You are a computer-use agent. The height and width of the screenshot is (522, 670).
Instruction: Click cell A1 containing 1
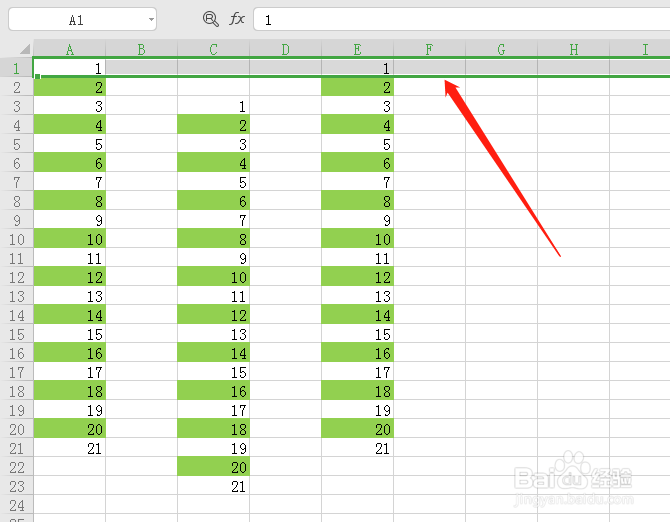pos(70,68)
